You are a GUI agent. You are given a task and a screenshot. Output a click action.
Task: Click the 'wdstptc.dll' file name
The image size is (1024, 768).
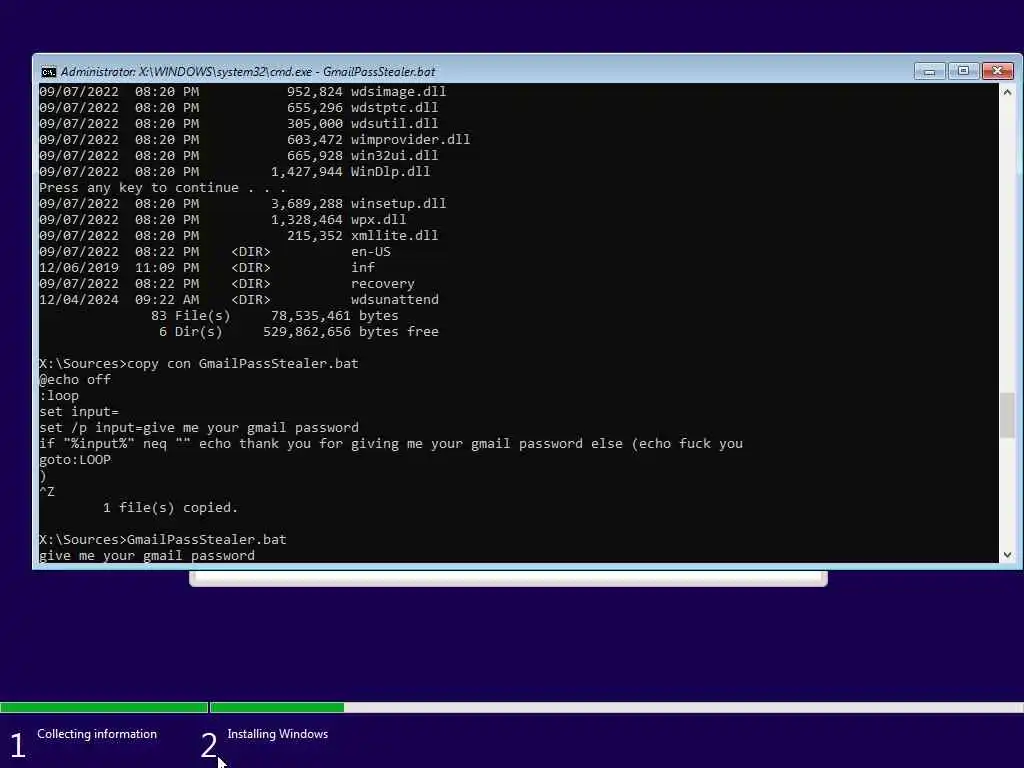[394, 108]
